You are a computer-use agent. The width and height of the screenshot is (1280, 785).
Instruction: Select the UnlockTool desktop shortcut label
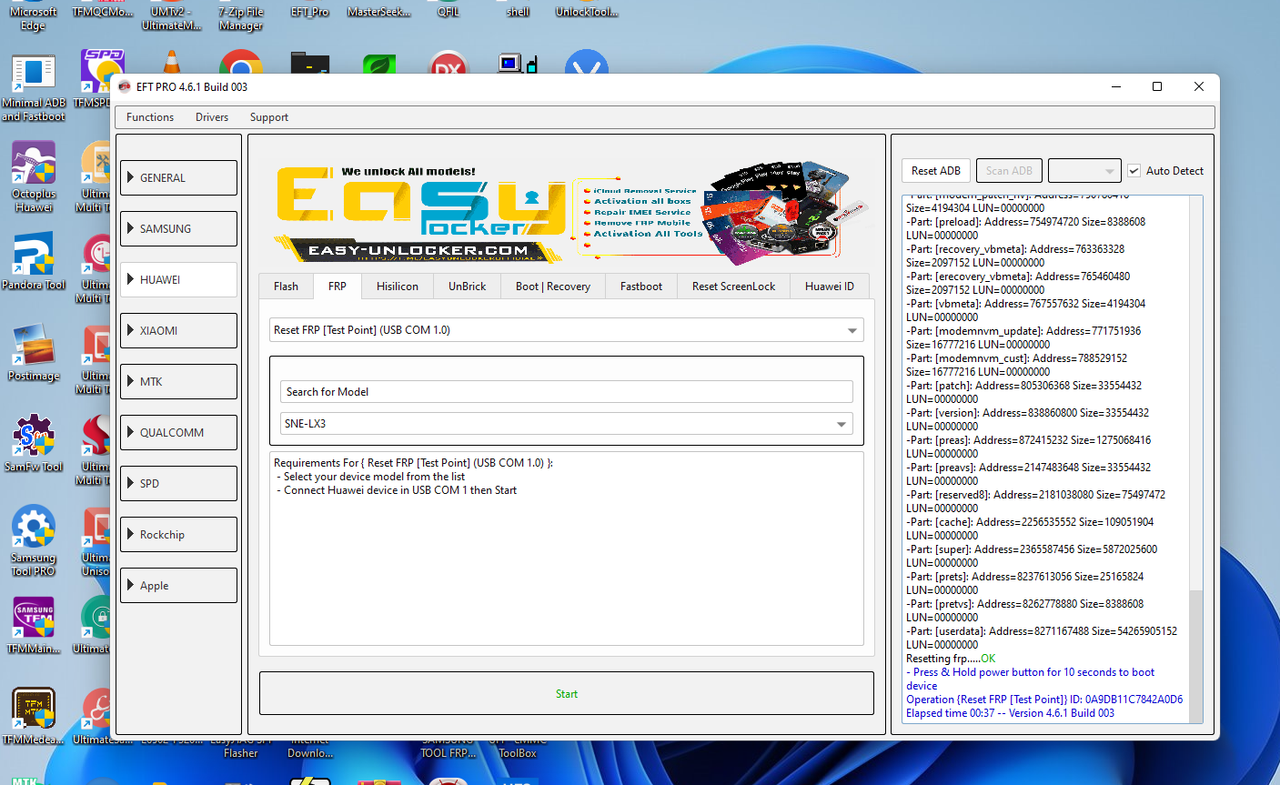pyautogui.click(x=586, y=12)
